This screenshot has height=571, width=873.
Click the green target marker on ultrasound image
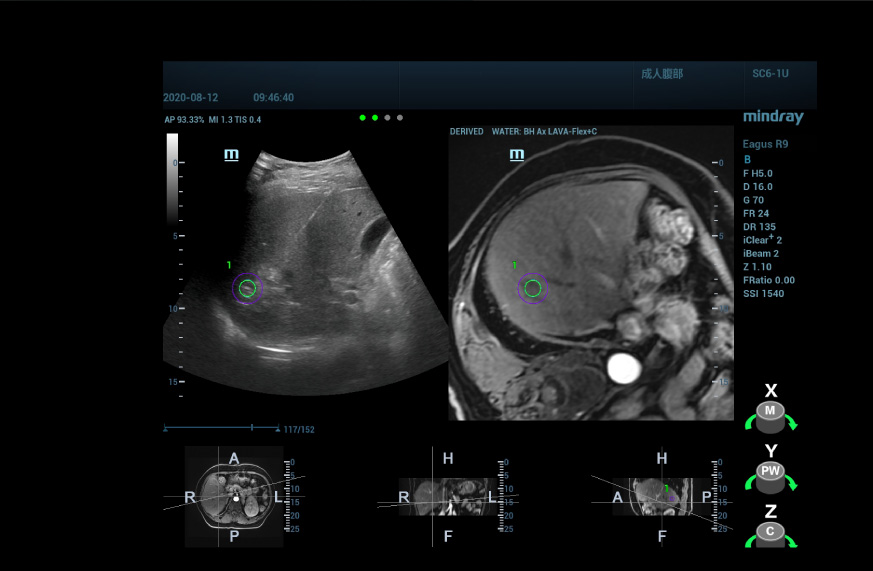pyautogui.click(x=248, y=289)
